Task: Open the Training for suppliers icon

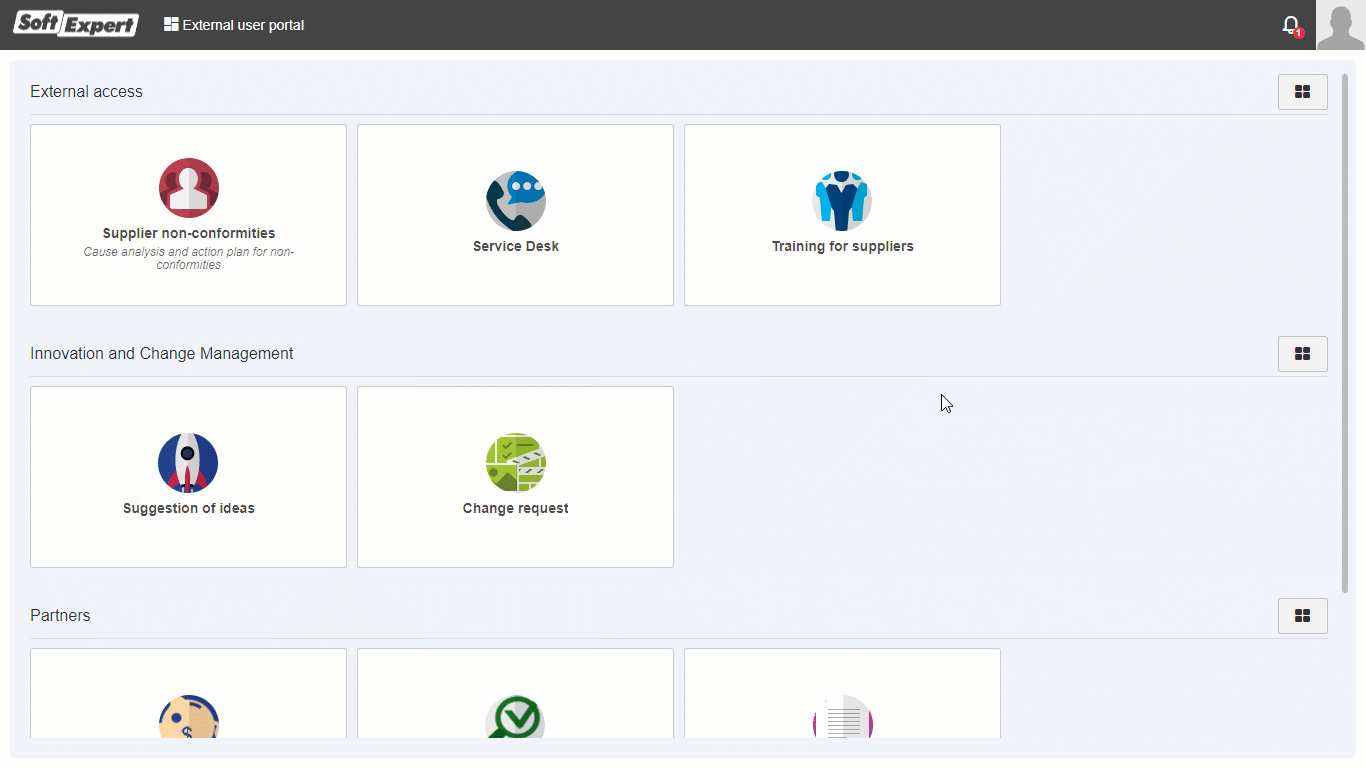Action: point(842,201)
